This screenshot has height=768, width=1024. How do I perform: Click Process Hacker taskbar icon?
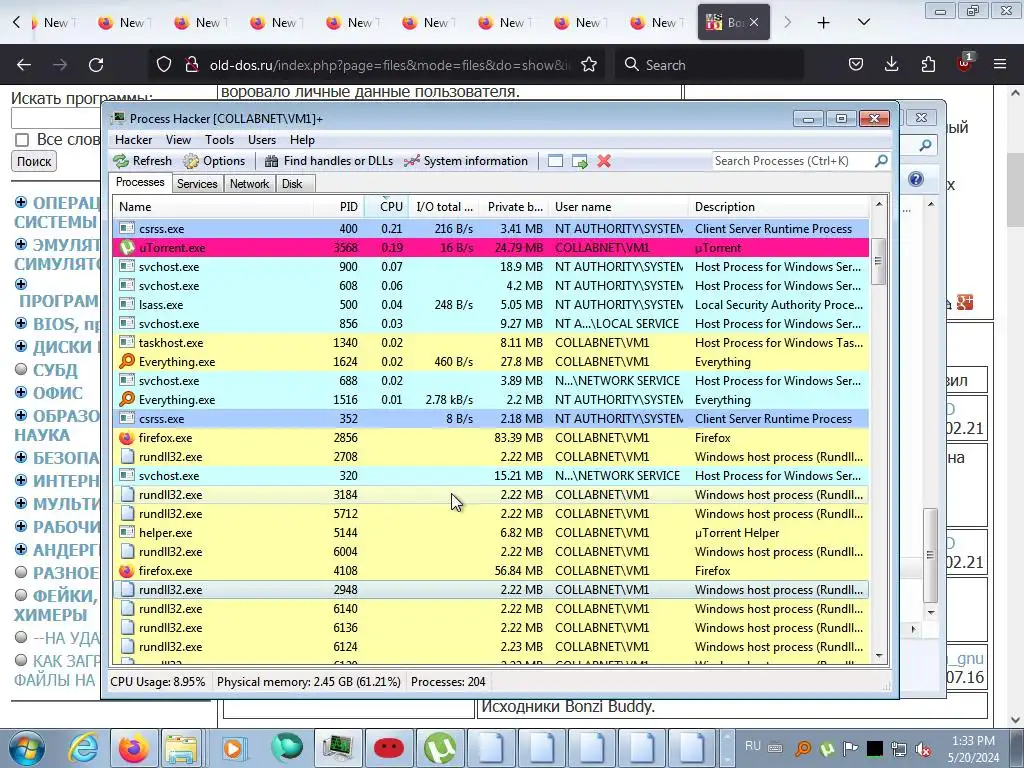coord(337,748)
